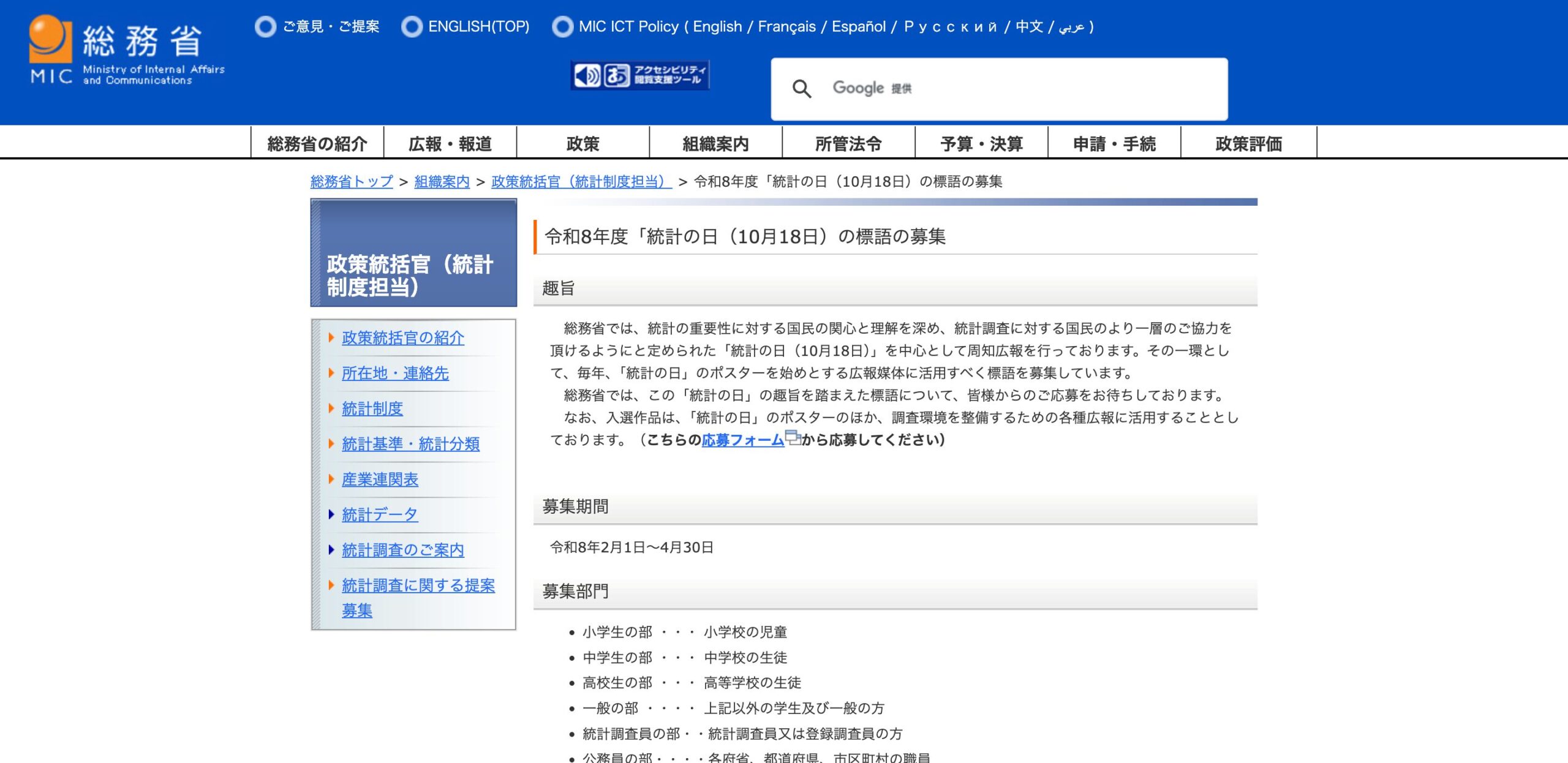1568x763 pixels.
Task: Click external window icon after 応募フォーム
Action: [793, 437]
